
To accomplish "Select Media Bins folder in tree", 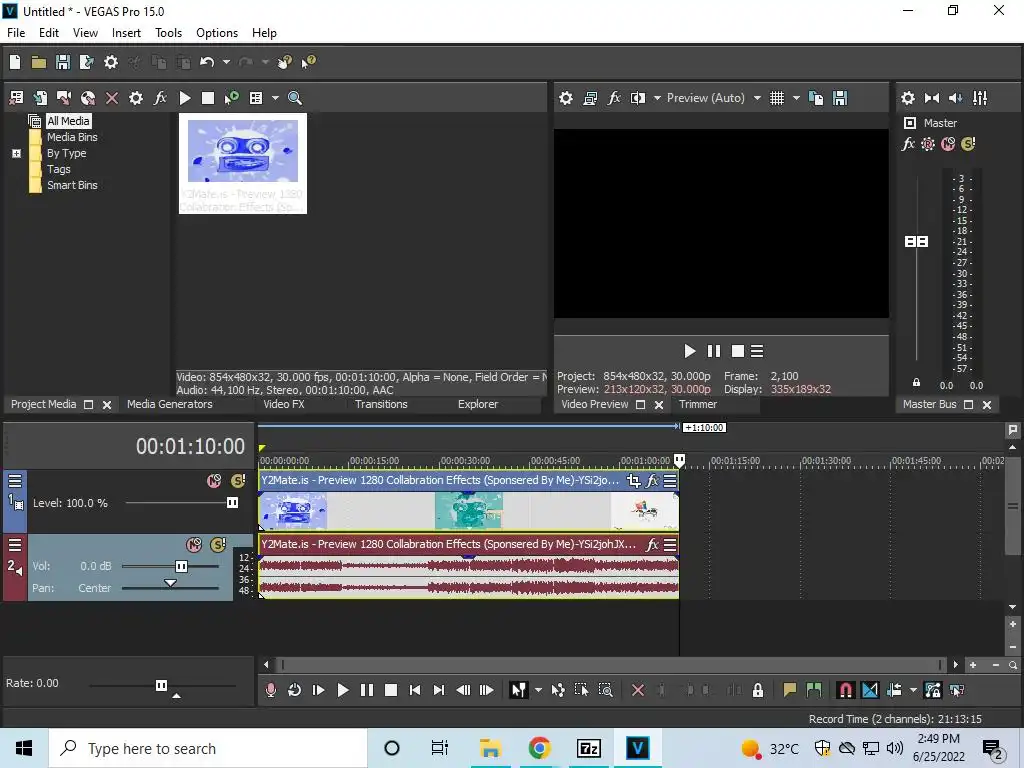I will point(71,137).
